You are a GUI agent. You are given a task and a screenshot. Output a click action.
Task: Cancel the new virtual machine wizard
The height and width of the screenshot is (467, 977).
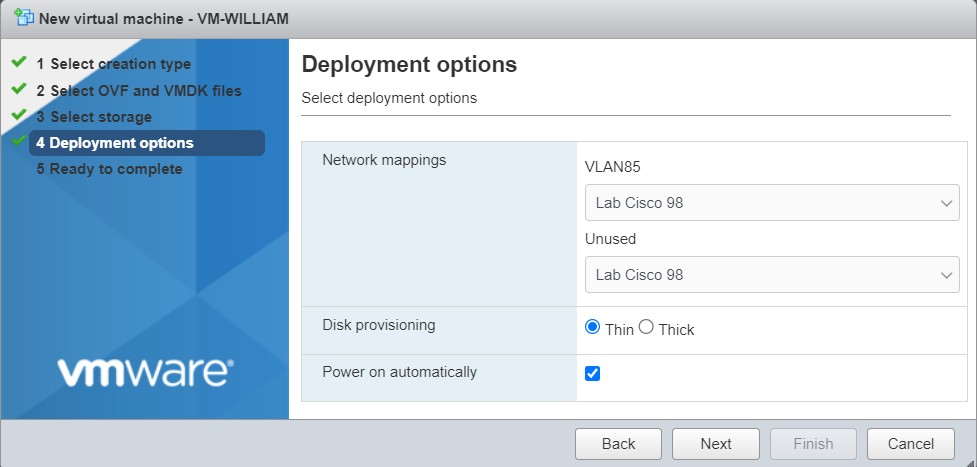(x=910, y=444)
